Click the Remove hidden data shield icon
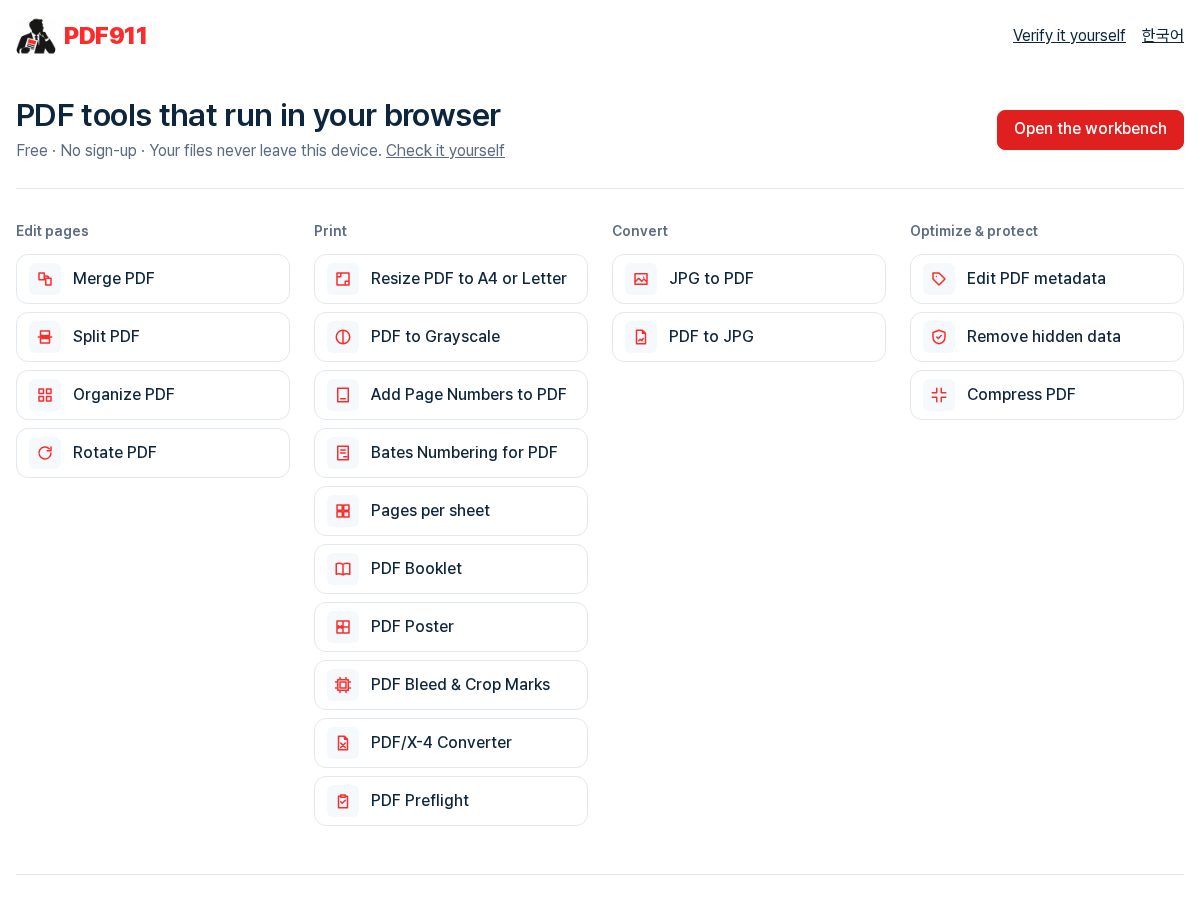 tap(939, 337)
